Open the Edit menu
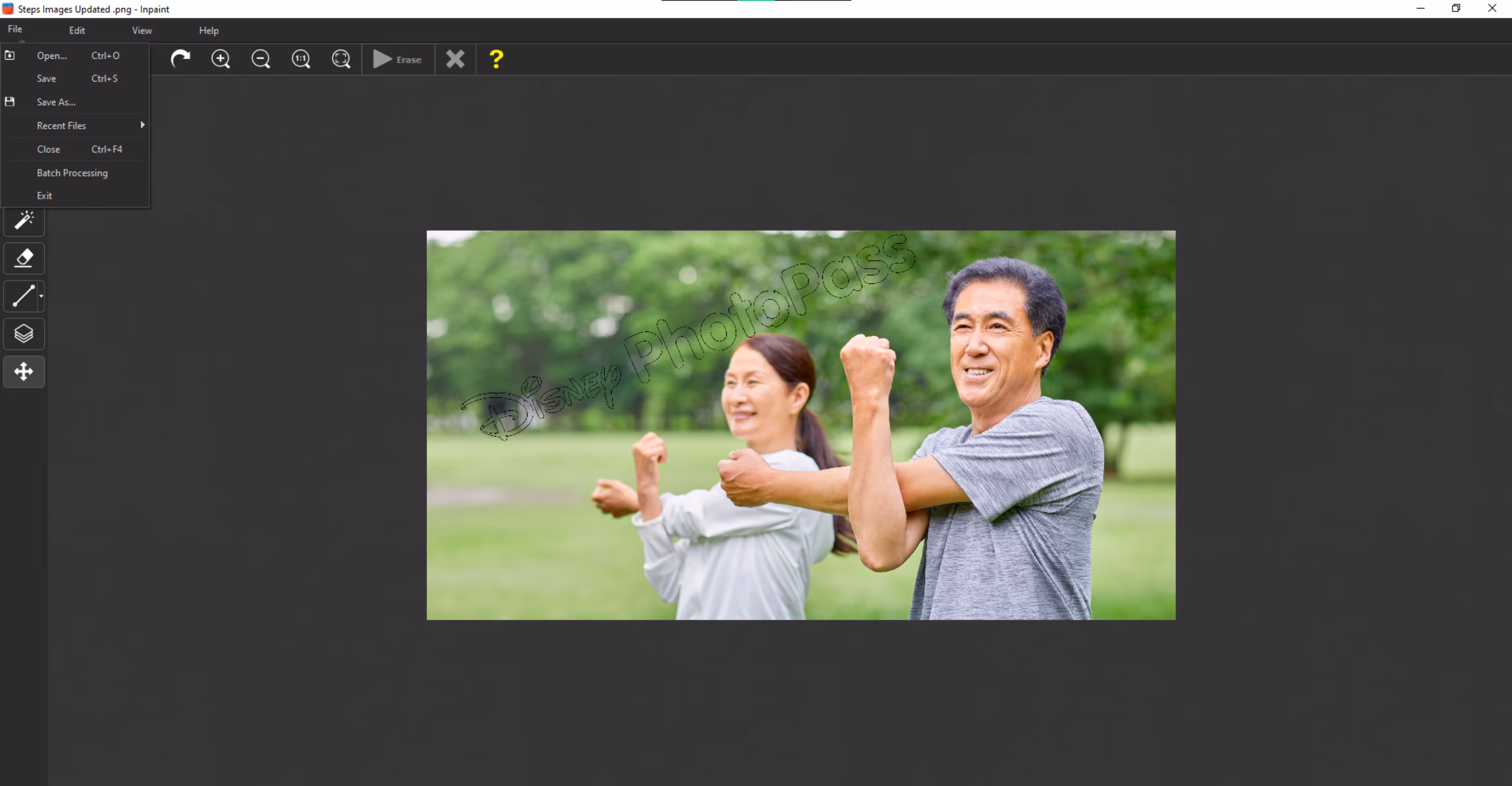This screenshot has height=786, width=1512. pos(77,31)
